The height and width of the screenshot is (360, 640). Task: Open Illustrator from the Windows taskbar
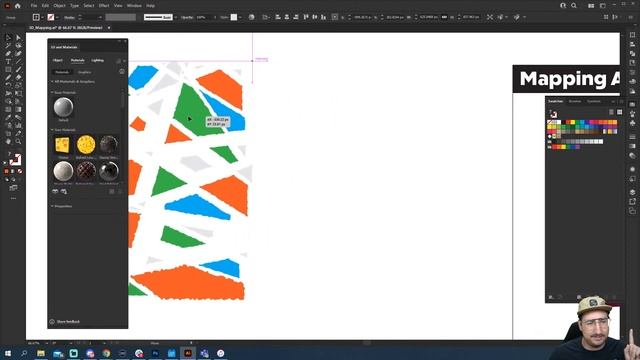click(188, 353)
